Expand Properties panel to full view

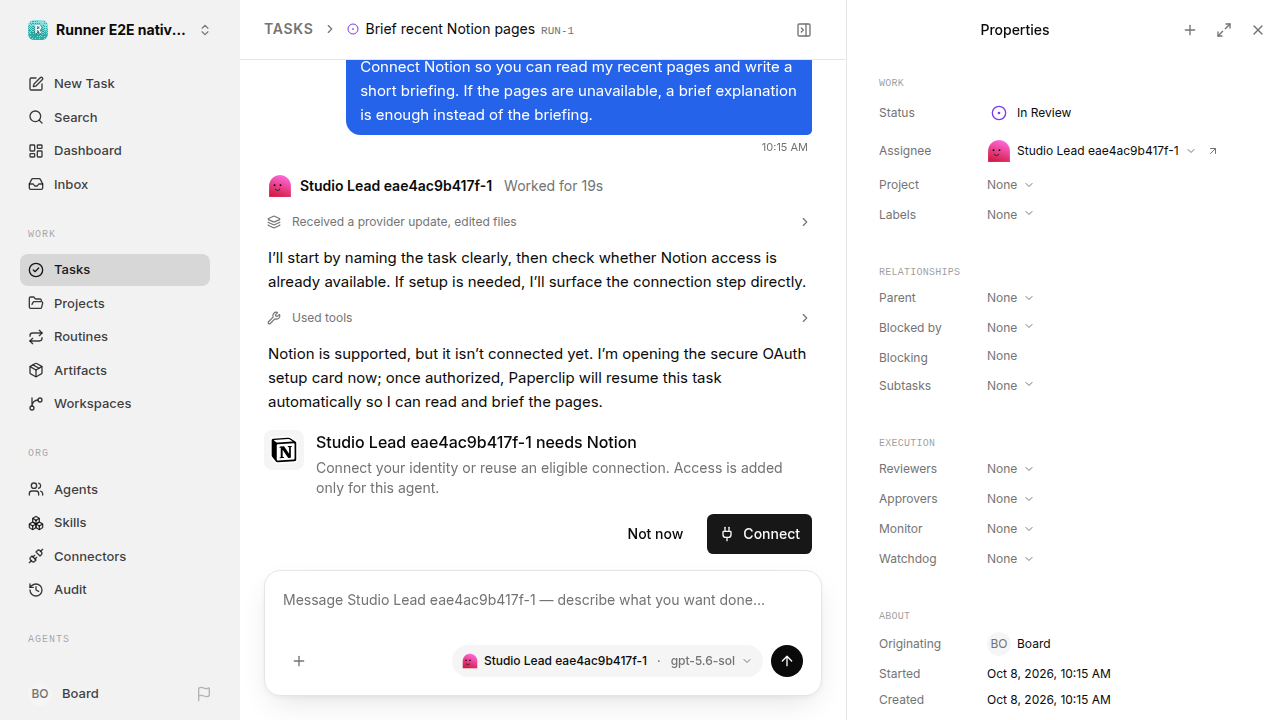pyautogui.click(x=1224, y=30)
